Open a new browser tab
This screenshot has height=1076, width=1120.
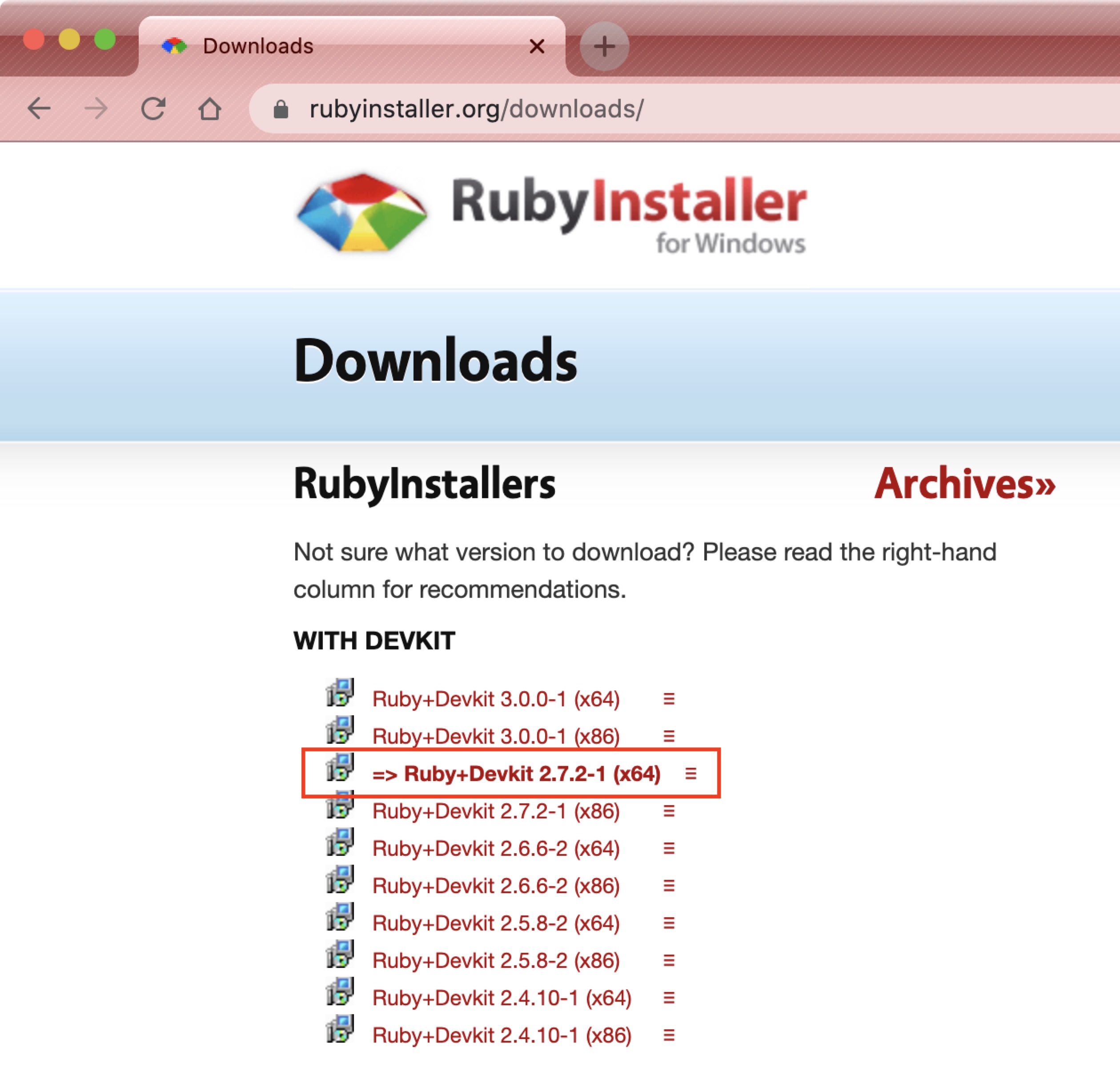click(604, 46)
